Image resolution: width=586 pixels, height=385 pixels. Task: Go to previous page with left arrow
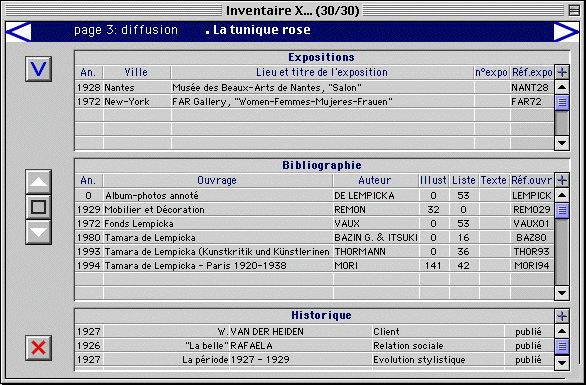point(19,32)
